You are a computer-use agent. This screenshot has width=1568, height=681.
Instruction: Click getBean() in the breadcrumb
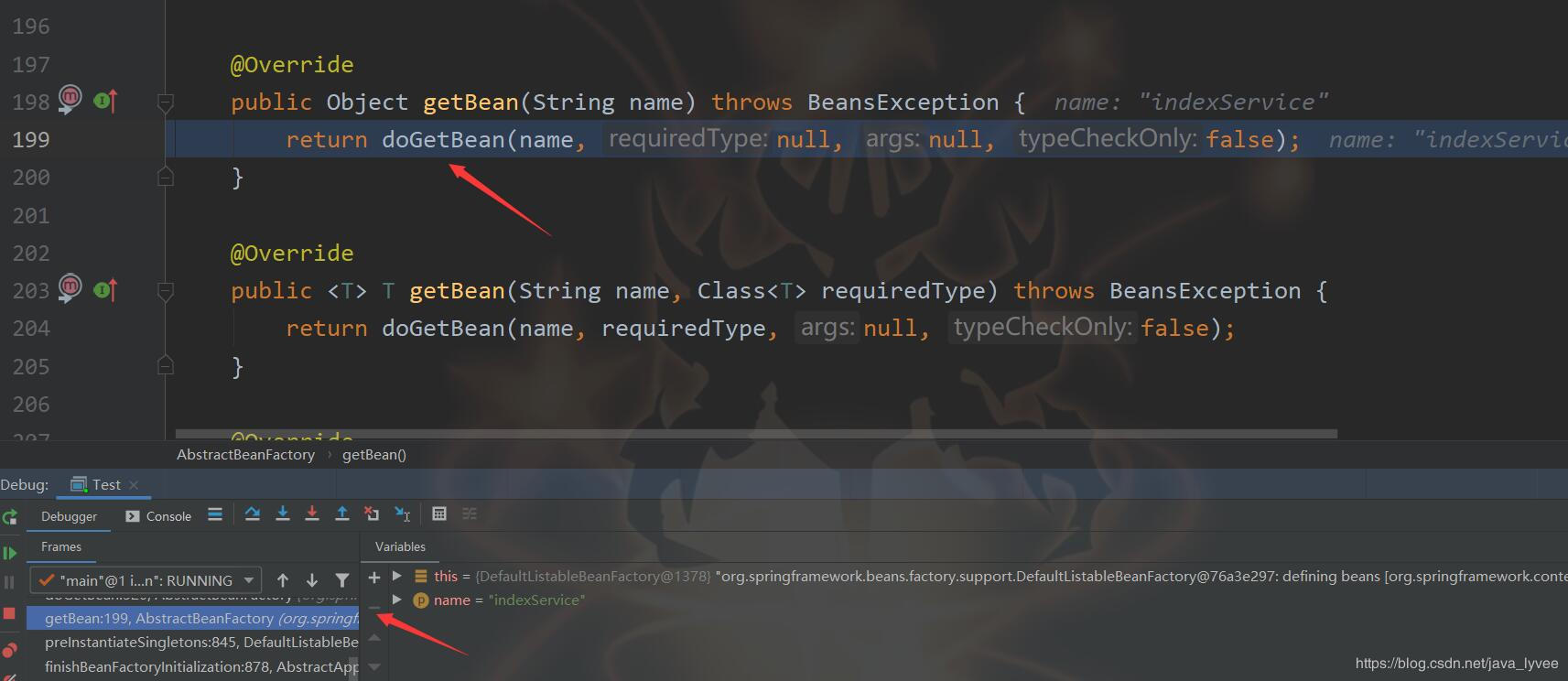pyautogui.click(x=374, y=455)
